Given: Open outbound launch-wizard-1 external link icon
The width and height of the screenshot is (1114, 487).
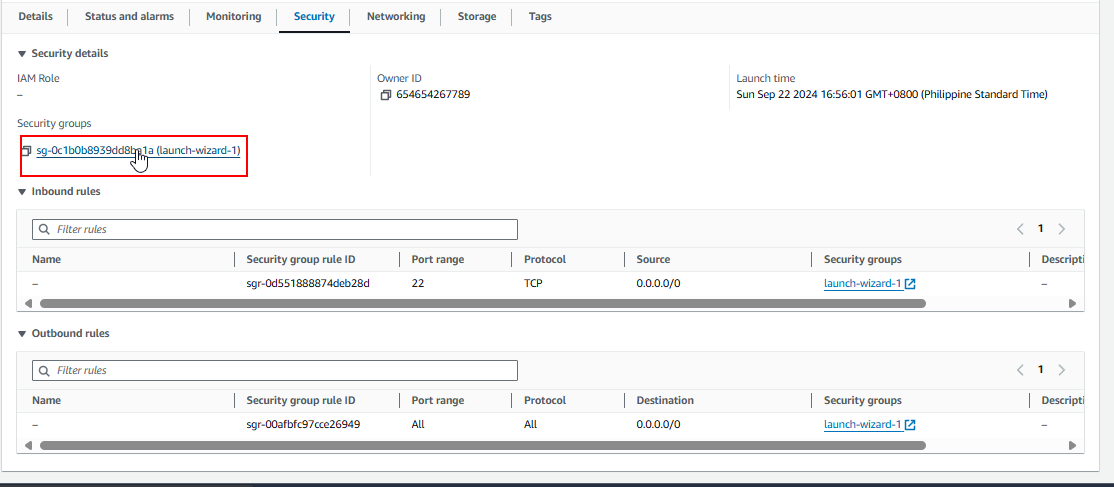Looking at the screenshot, I should pos(910,425).
